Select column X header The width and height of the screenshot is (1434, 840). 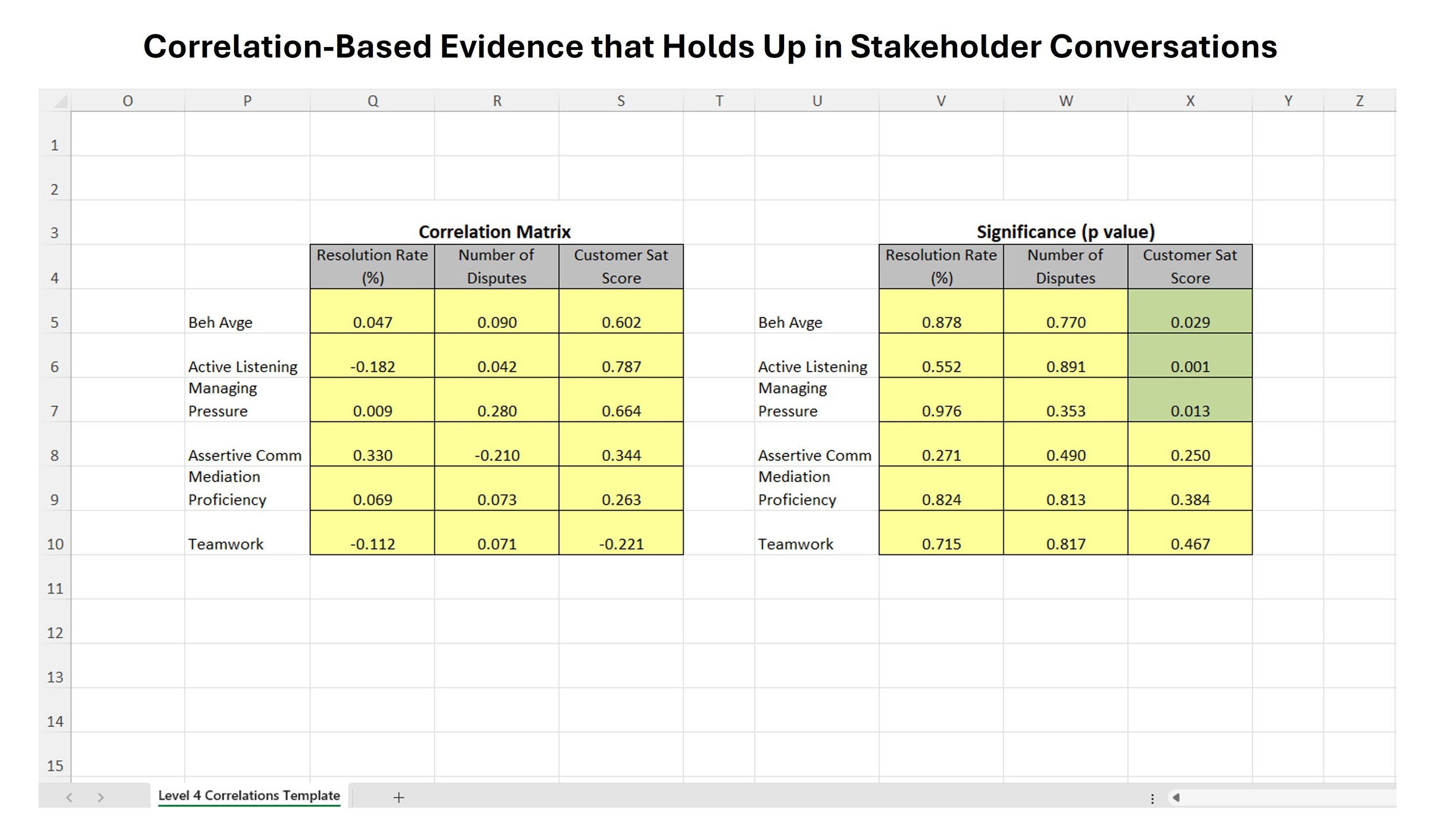[1190, 101]
